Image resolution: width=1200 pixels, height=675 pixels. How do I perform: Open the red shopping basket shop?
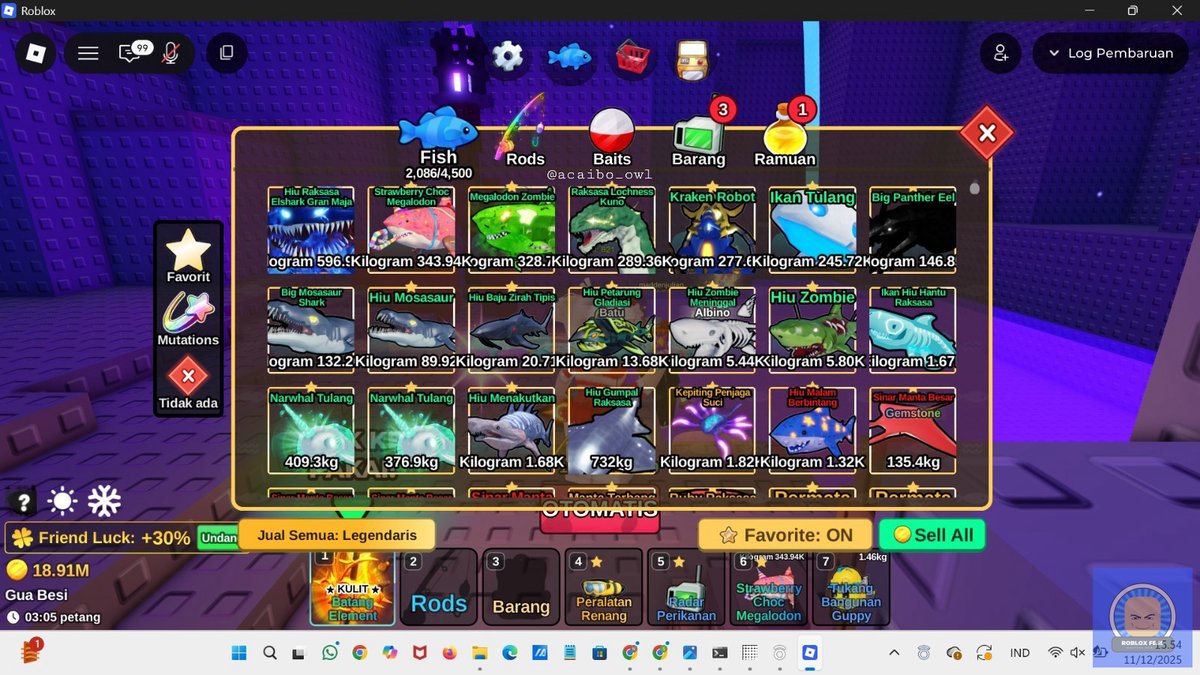pyautogui.click(x=631, y=57)
